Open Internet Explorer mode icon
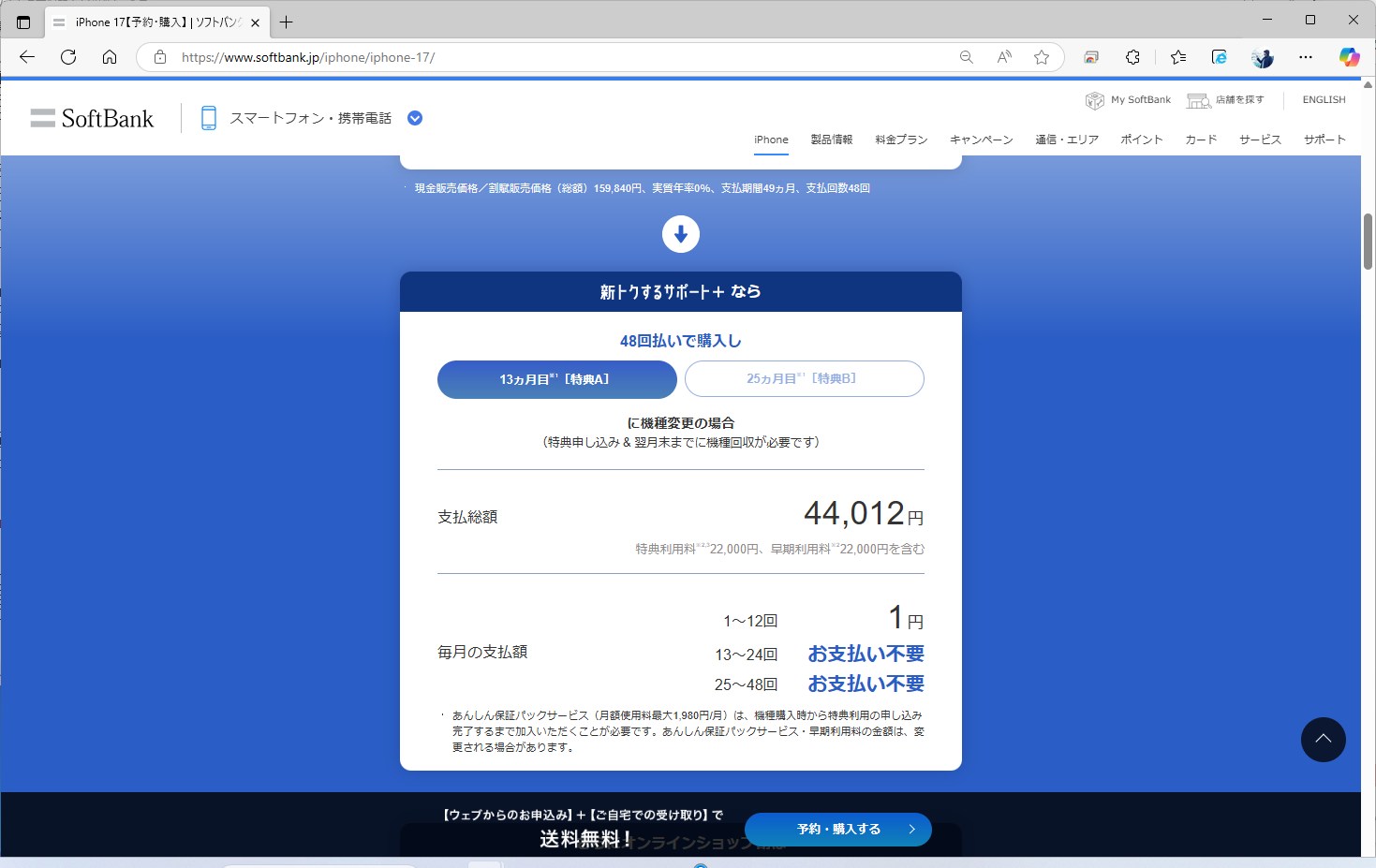The width and height of the screenshot is (1376, 868). click(x=1220, y=57)
